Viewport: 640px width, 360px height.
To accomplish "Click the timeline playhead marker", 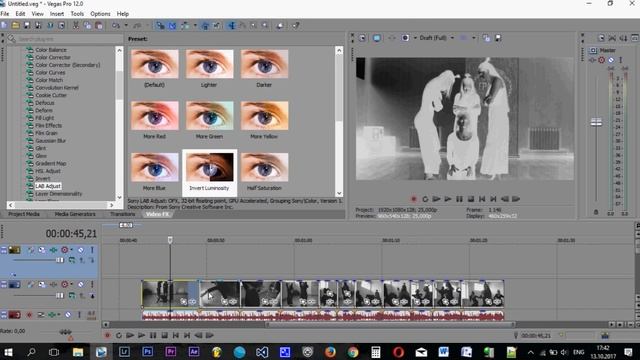I will point(170,240).
